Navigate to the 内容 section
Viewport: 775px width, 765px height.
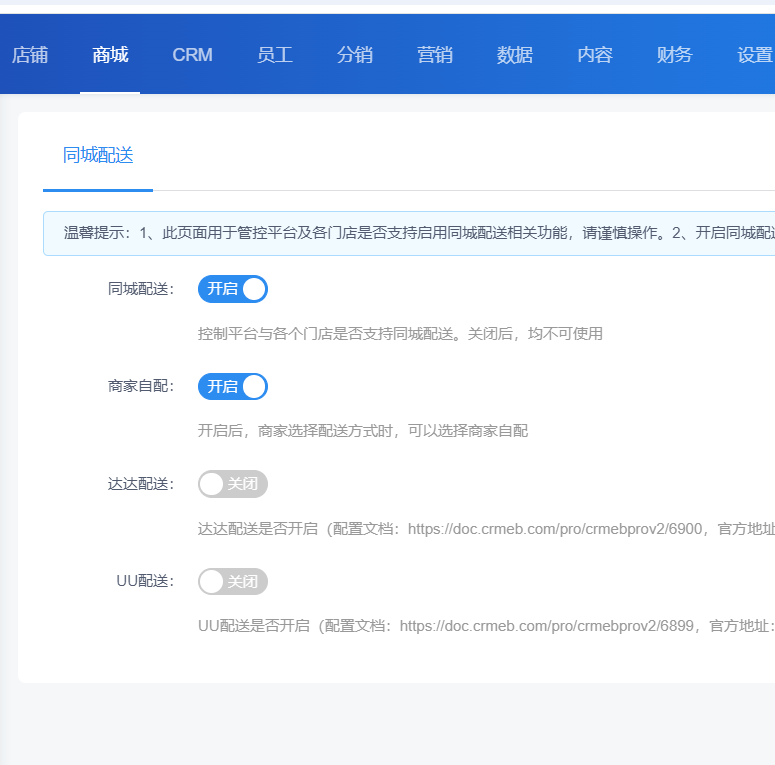coord(595,55)
